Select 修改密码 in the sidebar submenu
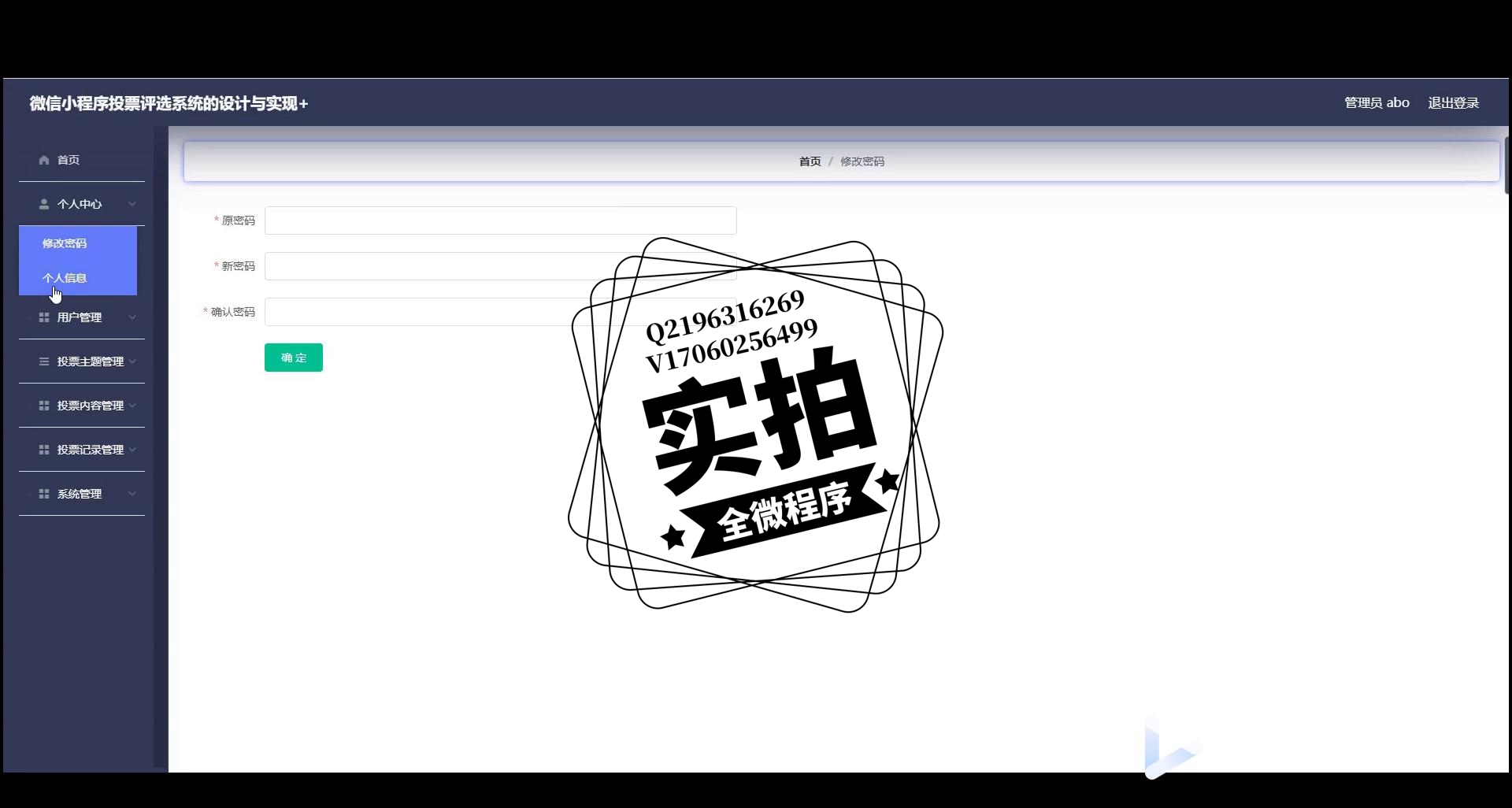 (x=78, y=243)
